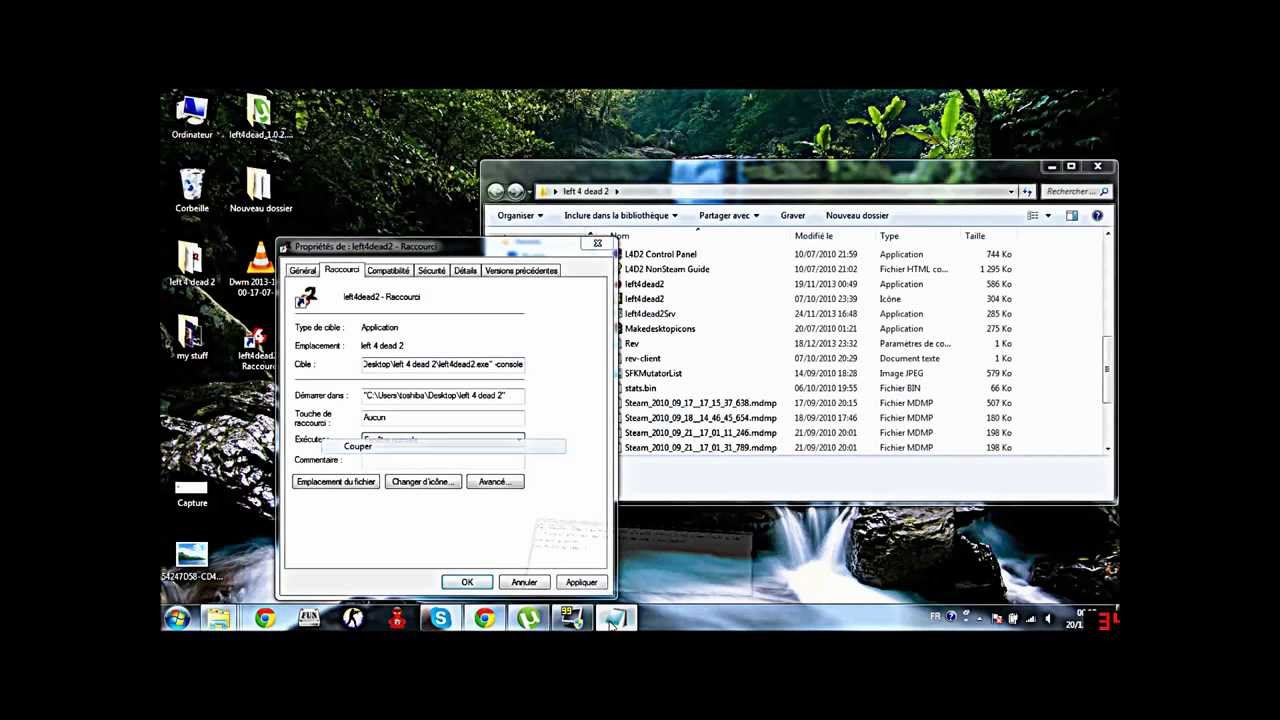Image resolution: width=1280 pixels, height=720 pixels.
Task: Open the Organiser dropdown menu
Action: 520,215
